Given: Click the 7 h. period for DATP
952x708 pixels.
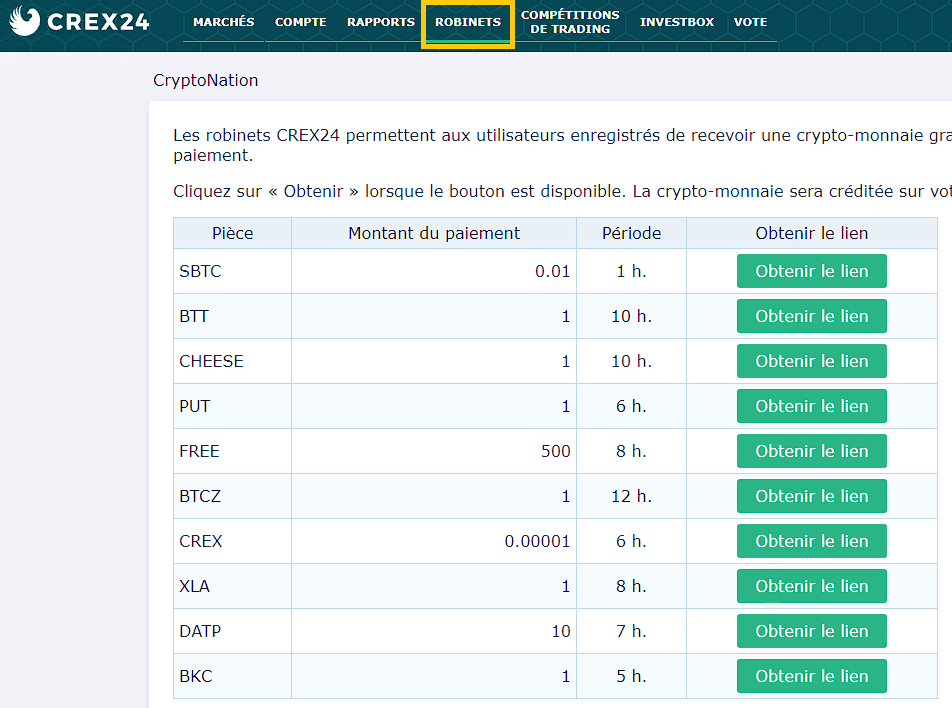Looking at the screenshot, I should pos(631,630).
